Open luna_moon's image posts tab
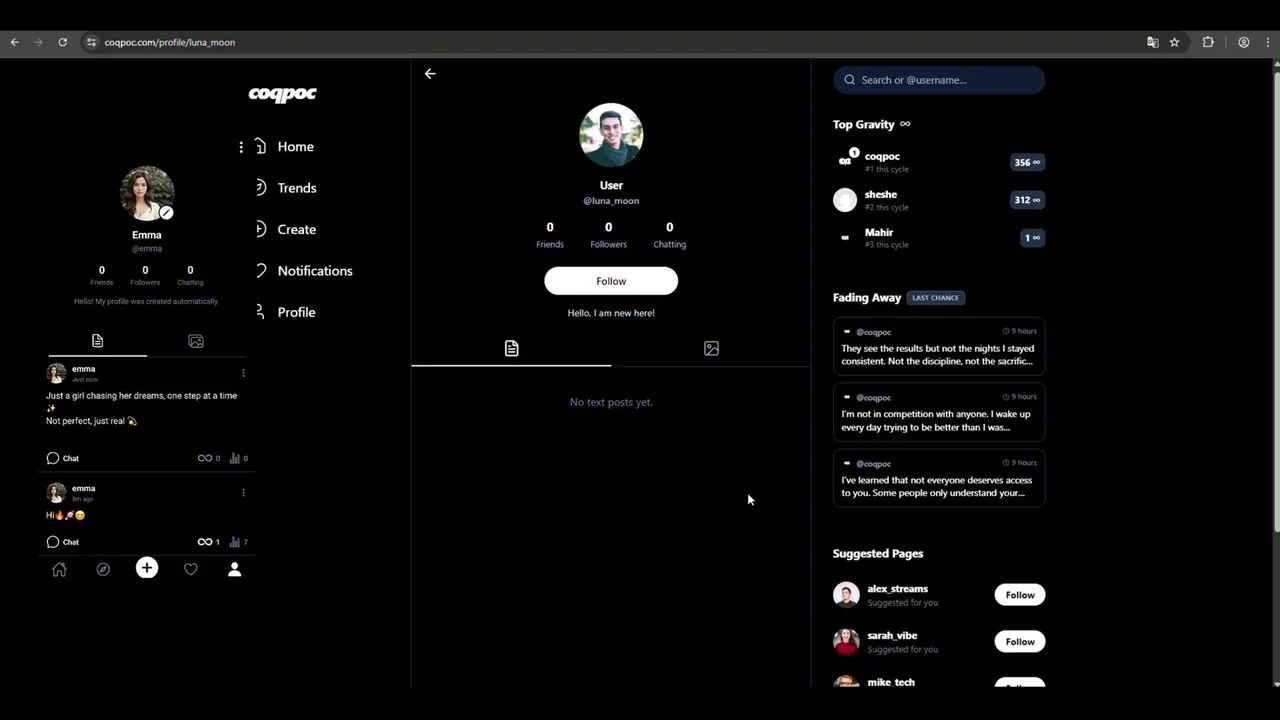This screenshot has width=1280, height=720. click(711, 348)
